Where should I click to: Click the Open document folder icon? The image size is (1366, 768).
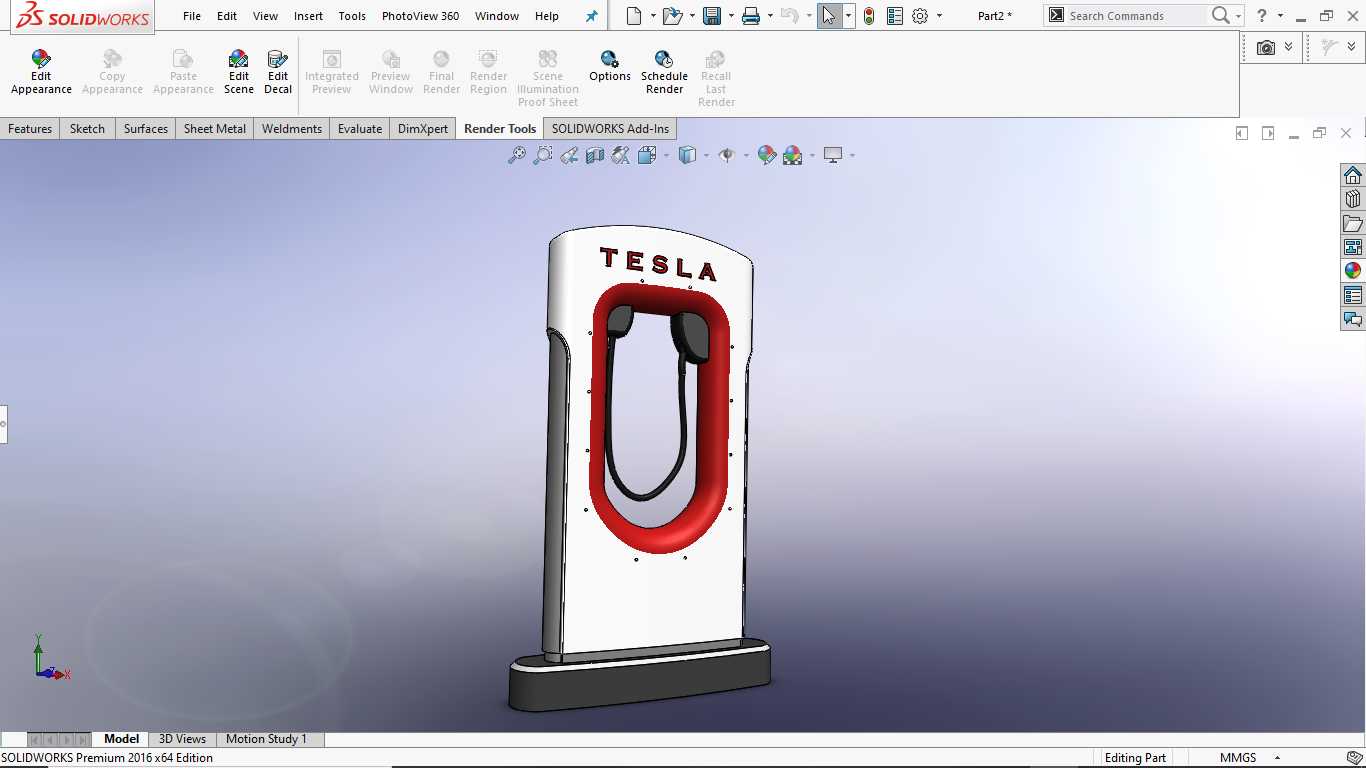point(673,16)
